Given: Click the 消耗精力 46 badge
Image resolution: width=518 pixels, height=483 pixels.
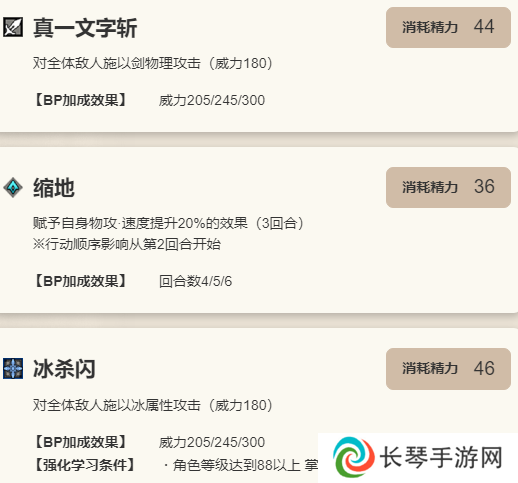Looking at the screenshot, I should (x=448, y=369).
